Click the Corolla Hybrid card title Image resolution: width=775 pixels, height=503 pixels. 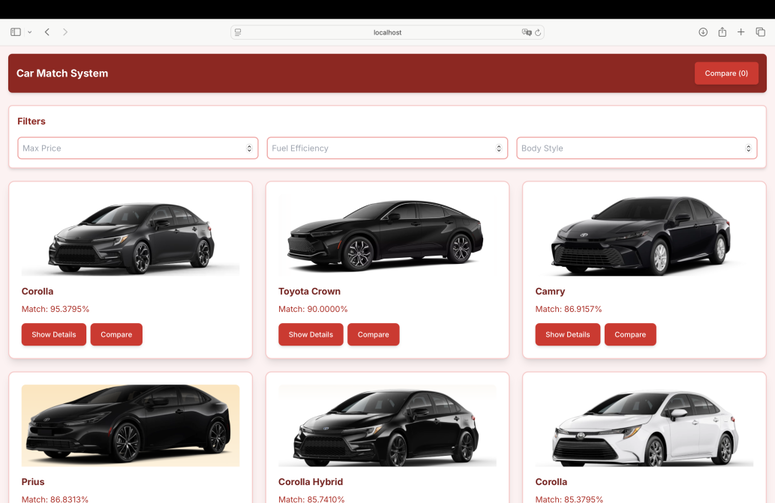point(310,482)
